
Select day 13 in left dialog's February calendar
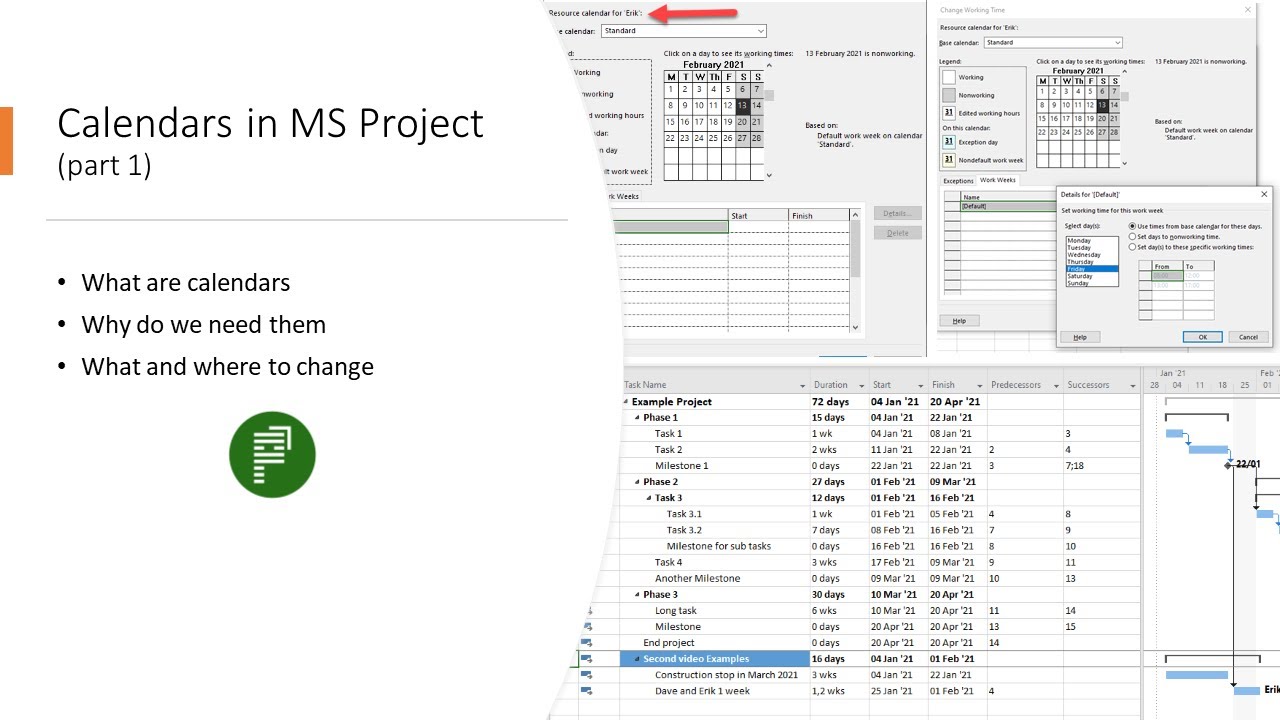pos(742,105)
